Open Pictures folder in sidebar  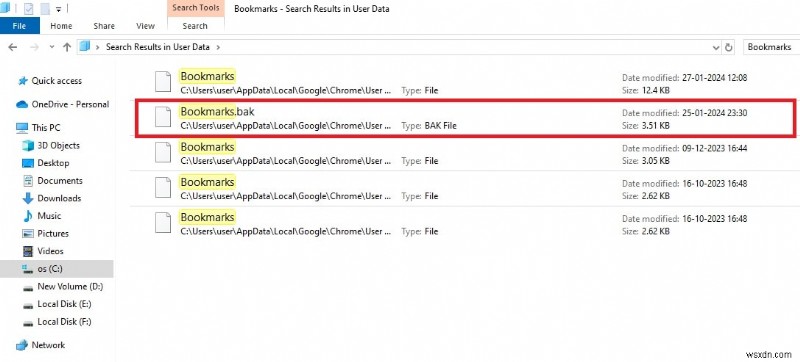click(53, 234)
